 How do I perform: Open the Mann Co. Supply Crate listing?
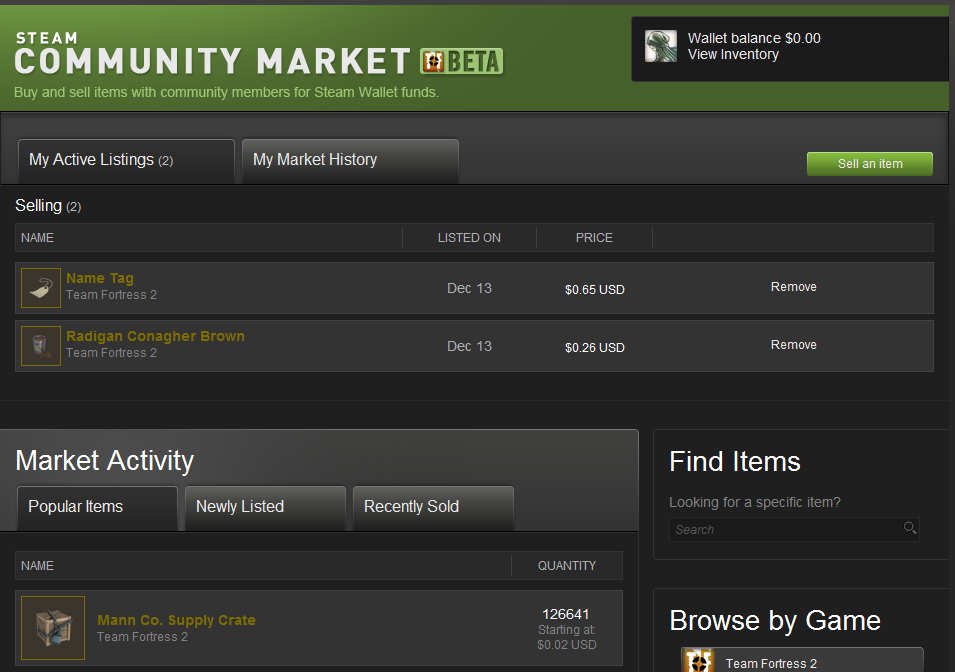click(x=176, y=620)
